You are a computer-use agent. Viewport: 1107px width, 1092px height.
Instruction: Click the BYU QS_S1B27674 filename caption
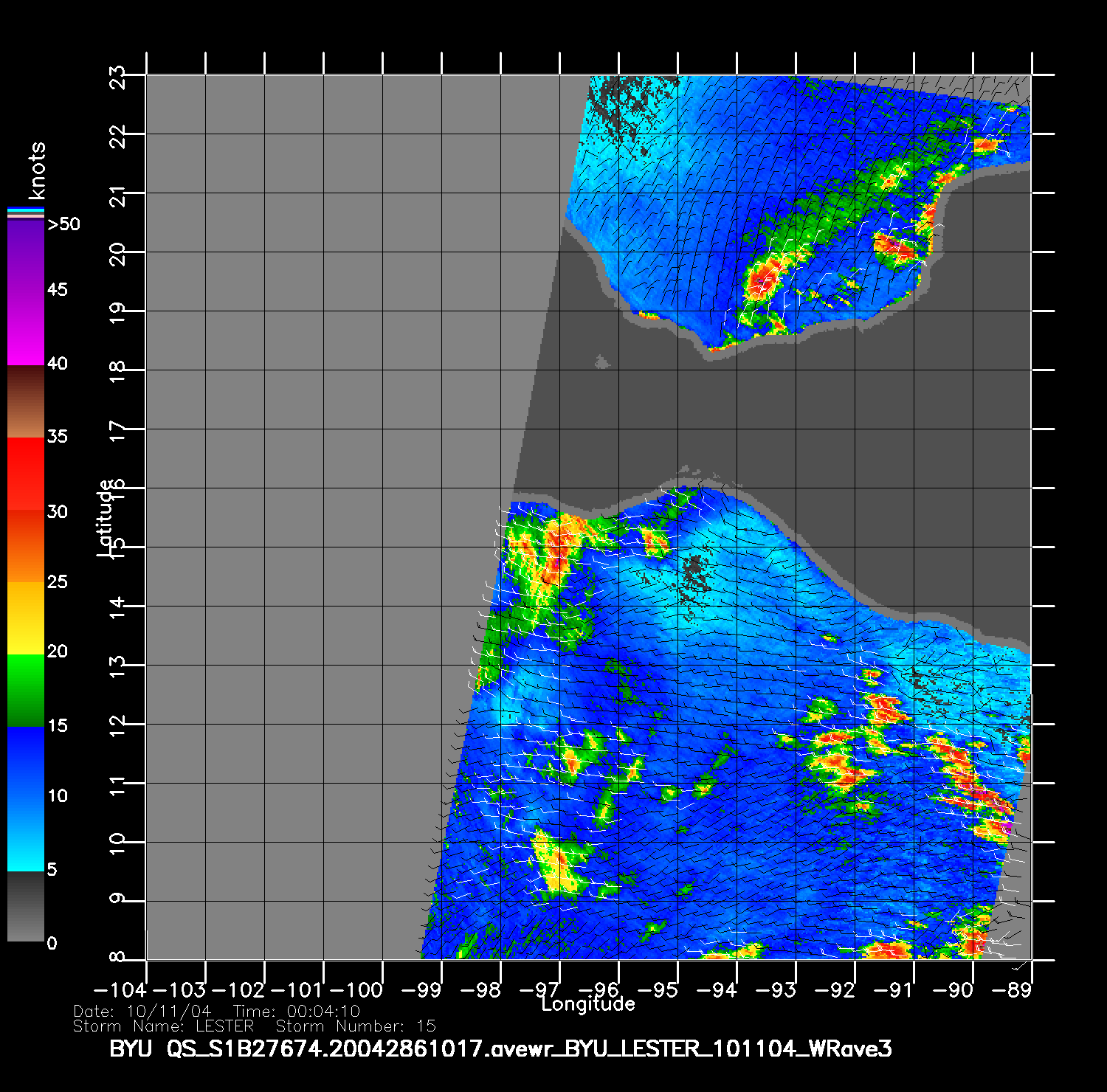(500, 1048)
